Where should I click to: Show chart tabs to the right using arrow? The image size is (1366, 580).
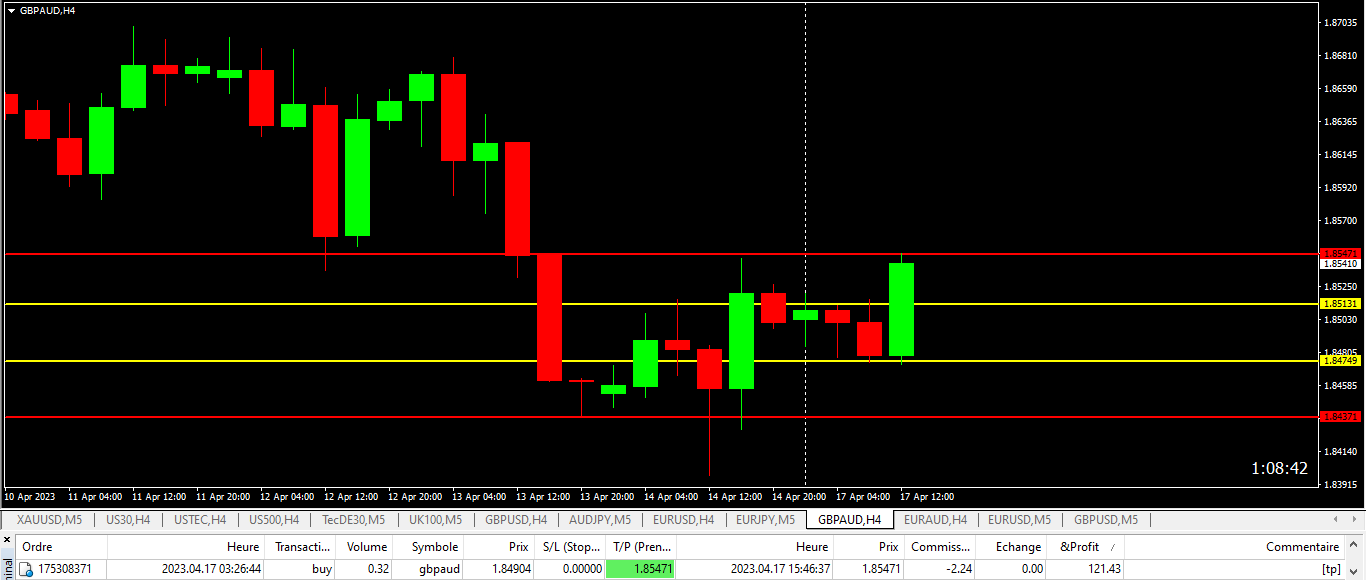[1354, 520]
